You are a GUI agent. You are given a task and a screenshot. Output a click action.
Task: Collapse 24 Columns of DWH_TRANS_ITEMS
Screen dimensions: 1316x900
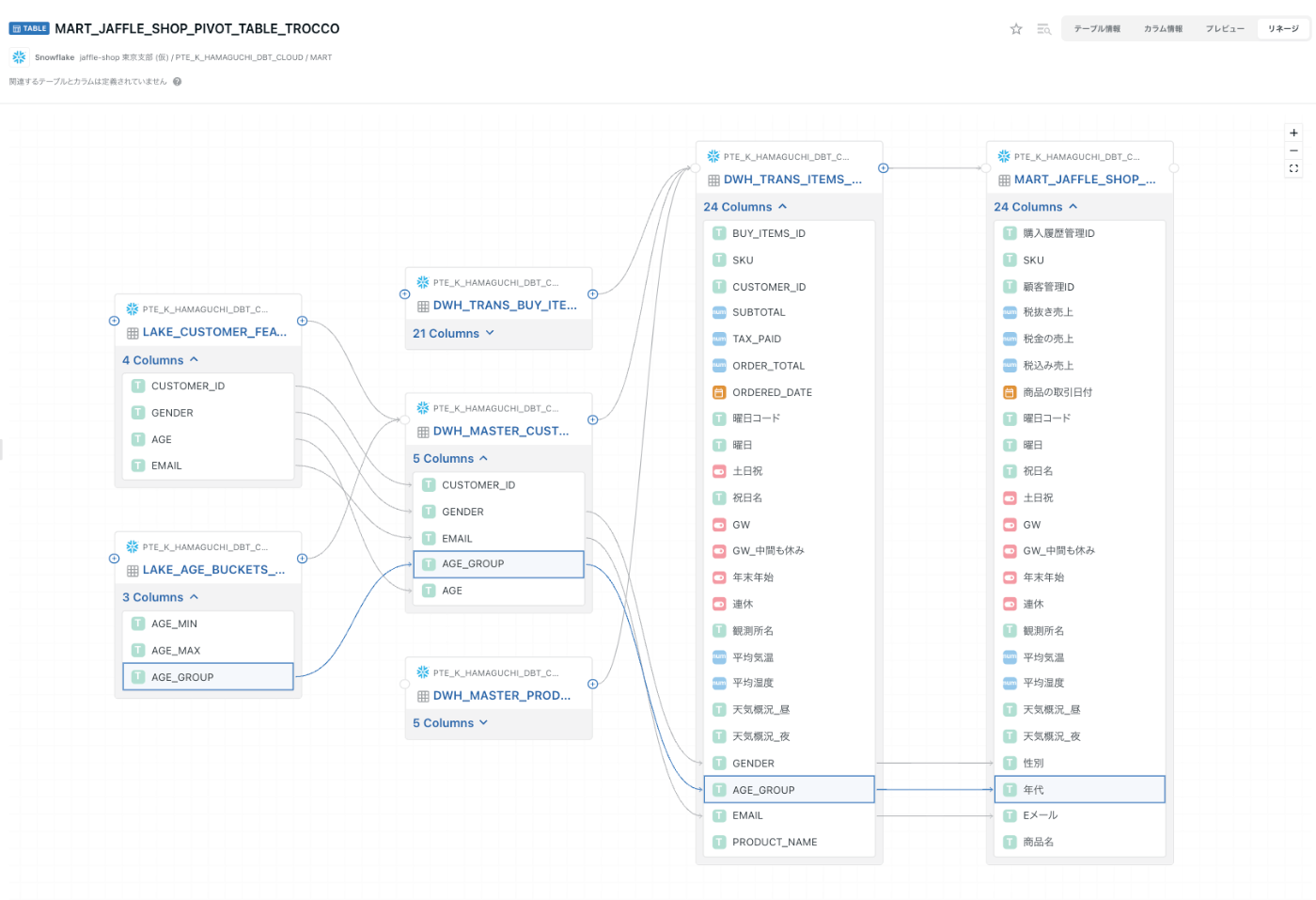[x=744, y=207]
